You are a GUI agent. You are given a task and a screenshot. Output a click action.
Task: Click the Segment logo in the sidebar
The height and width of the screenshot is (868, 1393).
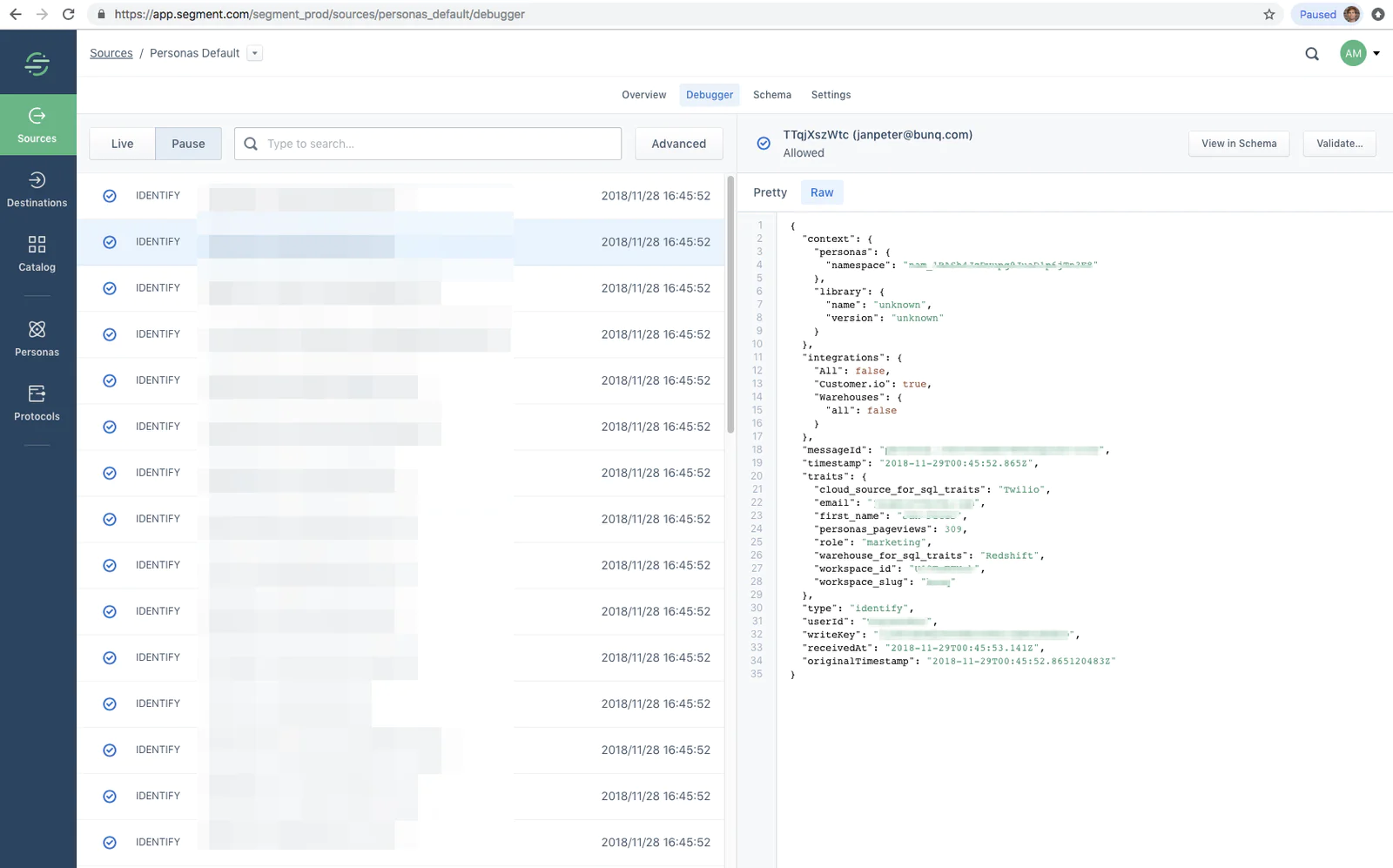click(37, 62)
